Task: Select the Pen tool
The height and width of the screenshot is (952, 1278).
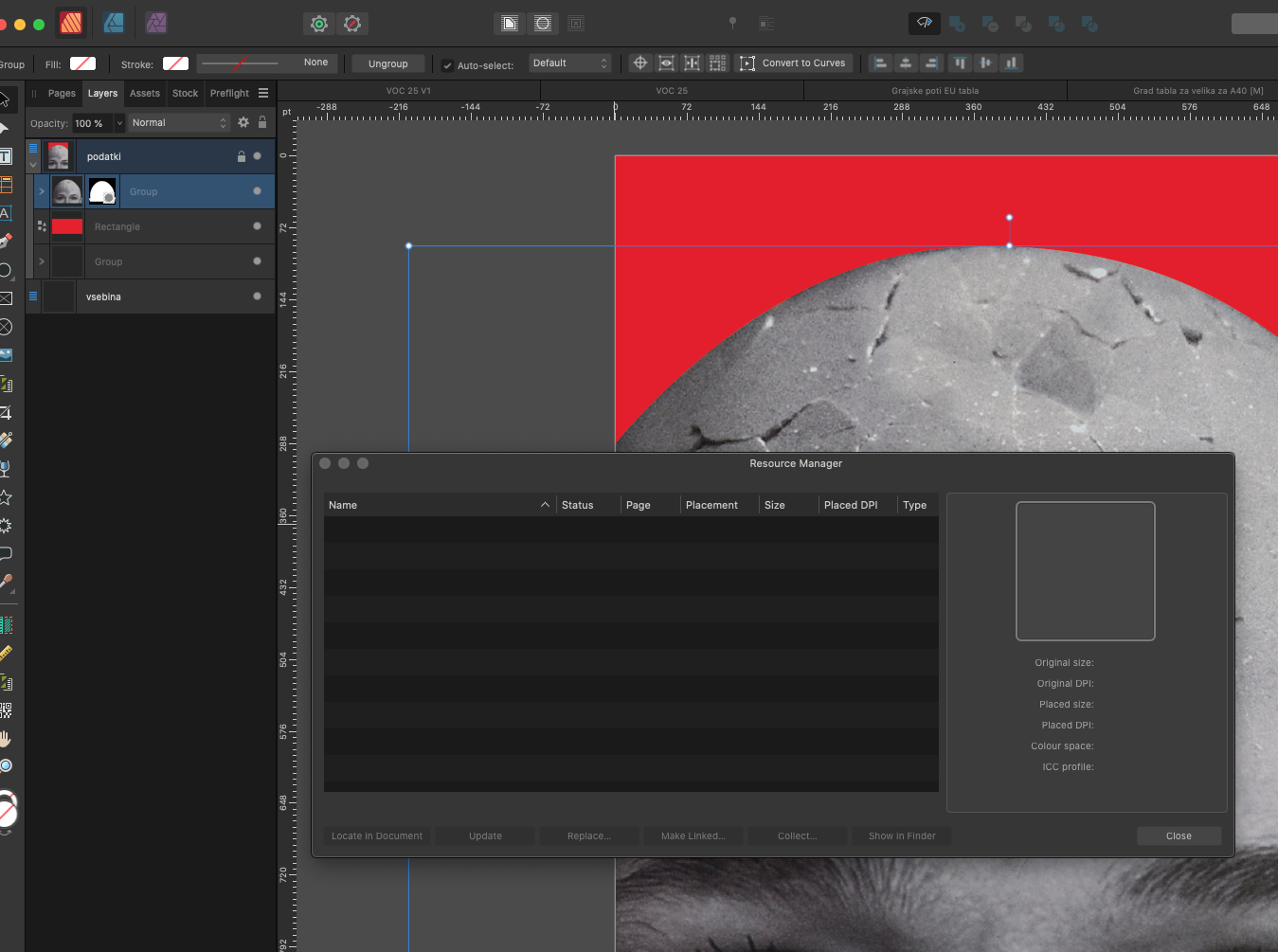Action: coord(6,241)
